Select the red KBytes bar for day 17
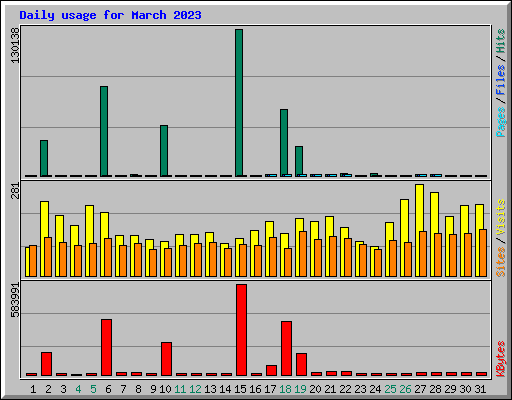 point(271,370)
